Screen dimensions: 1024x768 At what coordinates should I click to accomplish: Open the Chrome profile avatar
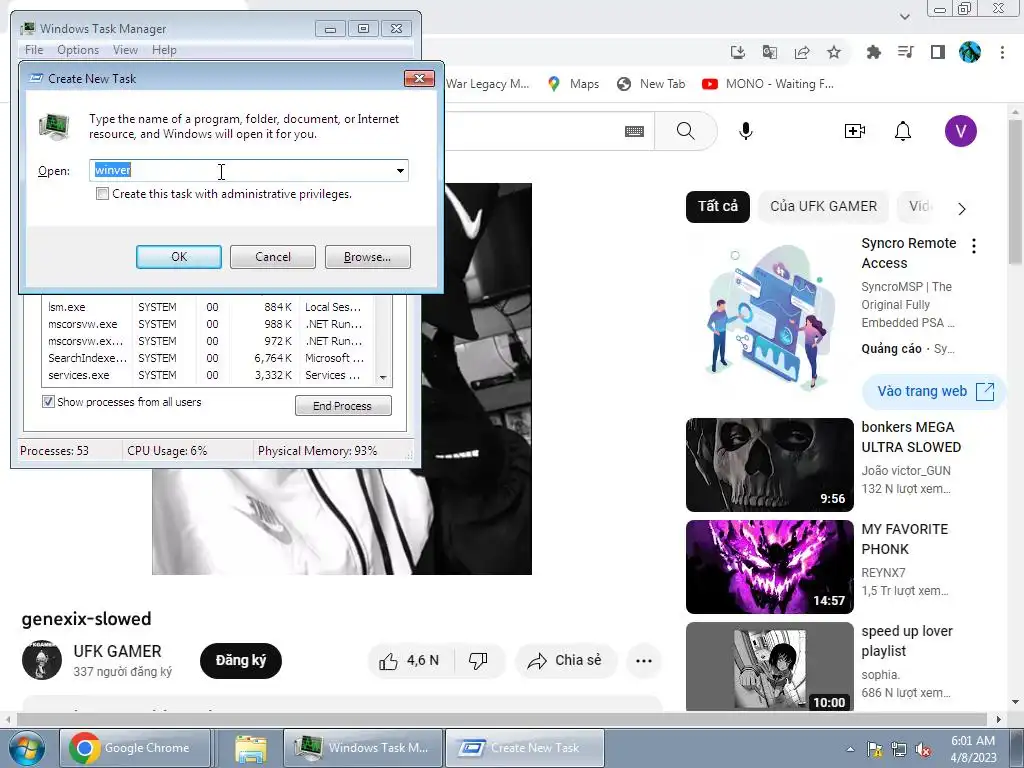click(970, 52)
